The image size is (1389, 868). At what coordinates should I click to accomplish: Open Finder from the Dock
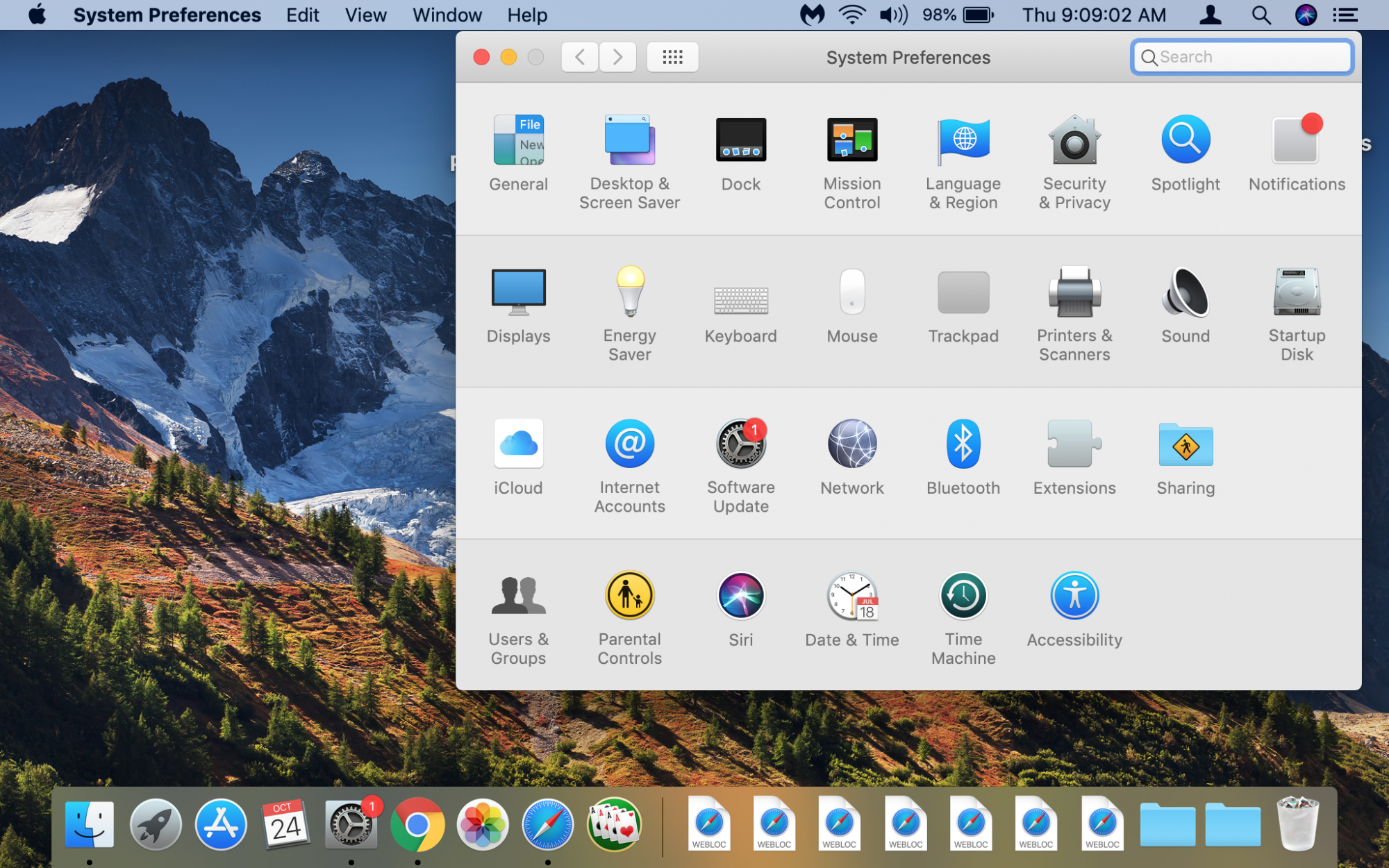pyautogui.click(x=90, y=824)
